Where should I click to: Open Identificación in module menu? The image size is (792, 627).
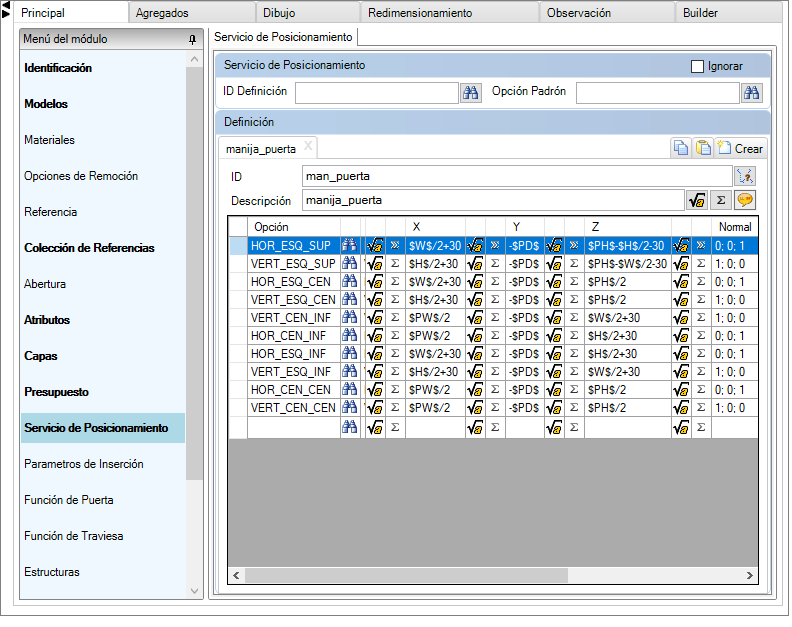point(58,68)
